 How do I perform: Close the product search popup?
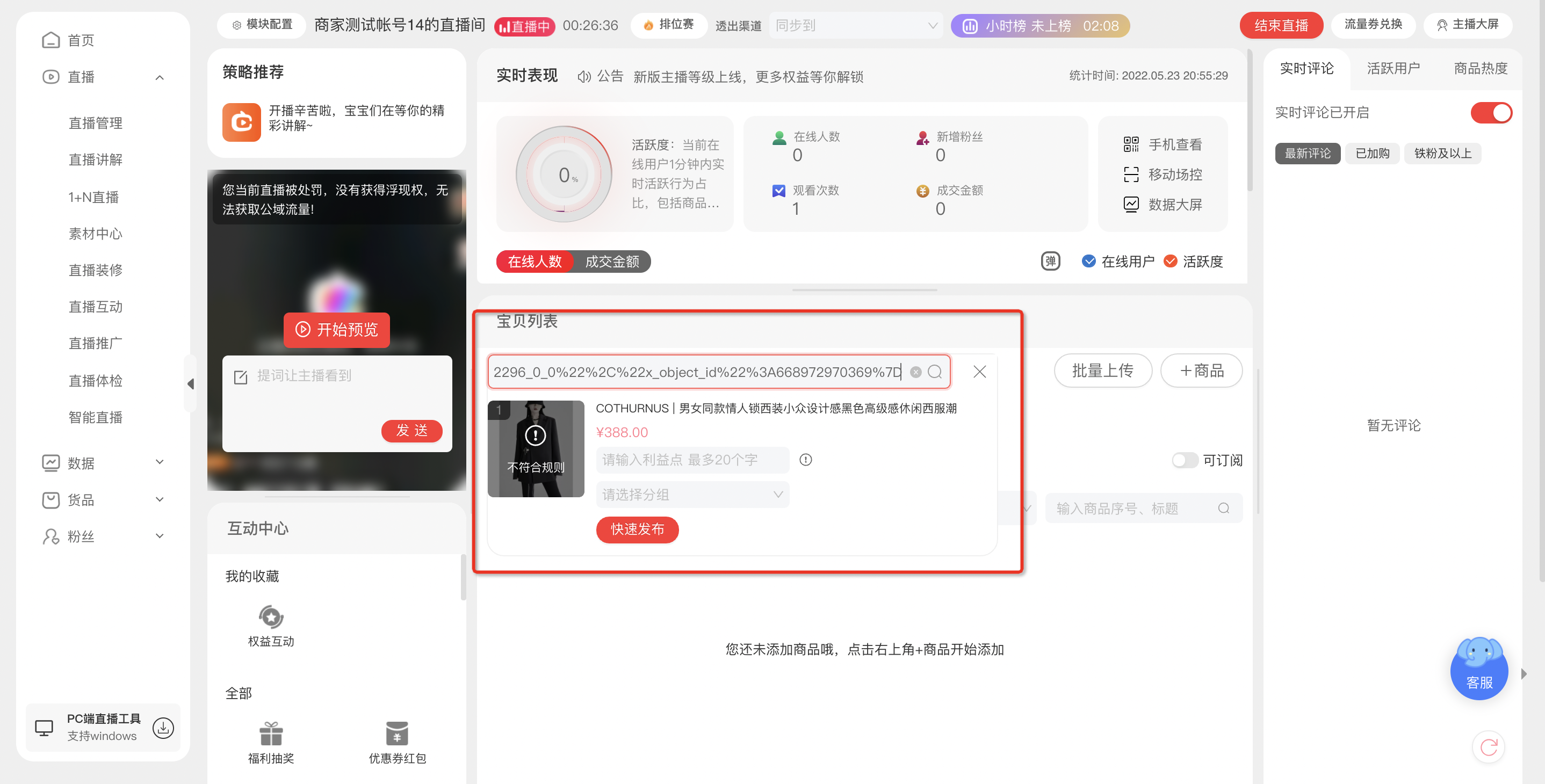pyautogui.click(x=979, y=372)
